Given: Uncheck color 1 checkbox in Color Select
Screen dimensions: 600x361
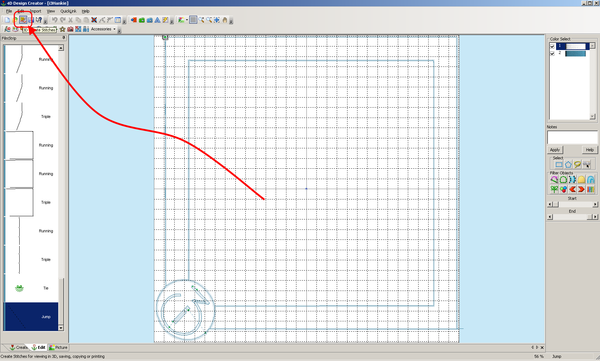Looking at the screenshot, I should pyautogui.click(x=552, y=46).
